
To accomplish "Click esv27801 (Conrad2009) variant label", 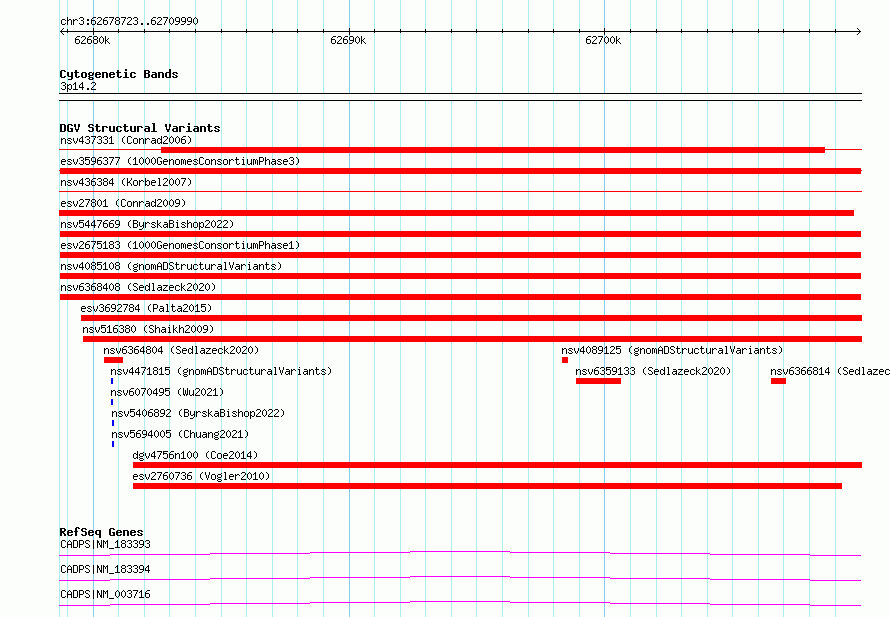I will 123,203.
